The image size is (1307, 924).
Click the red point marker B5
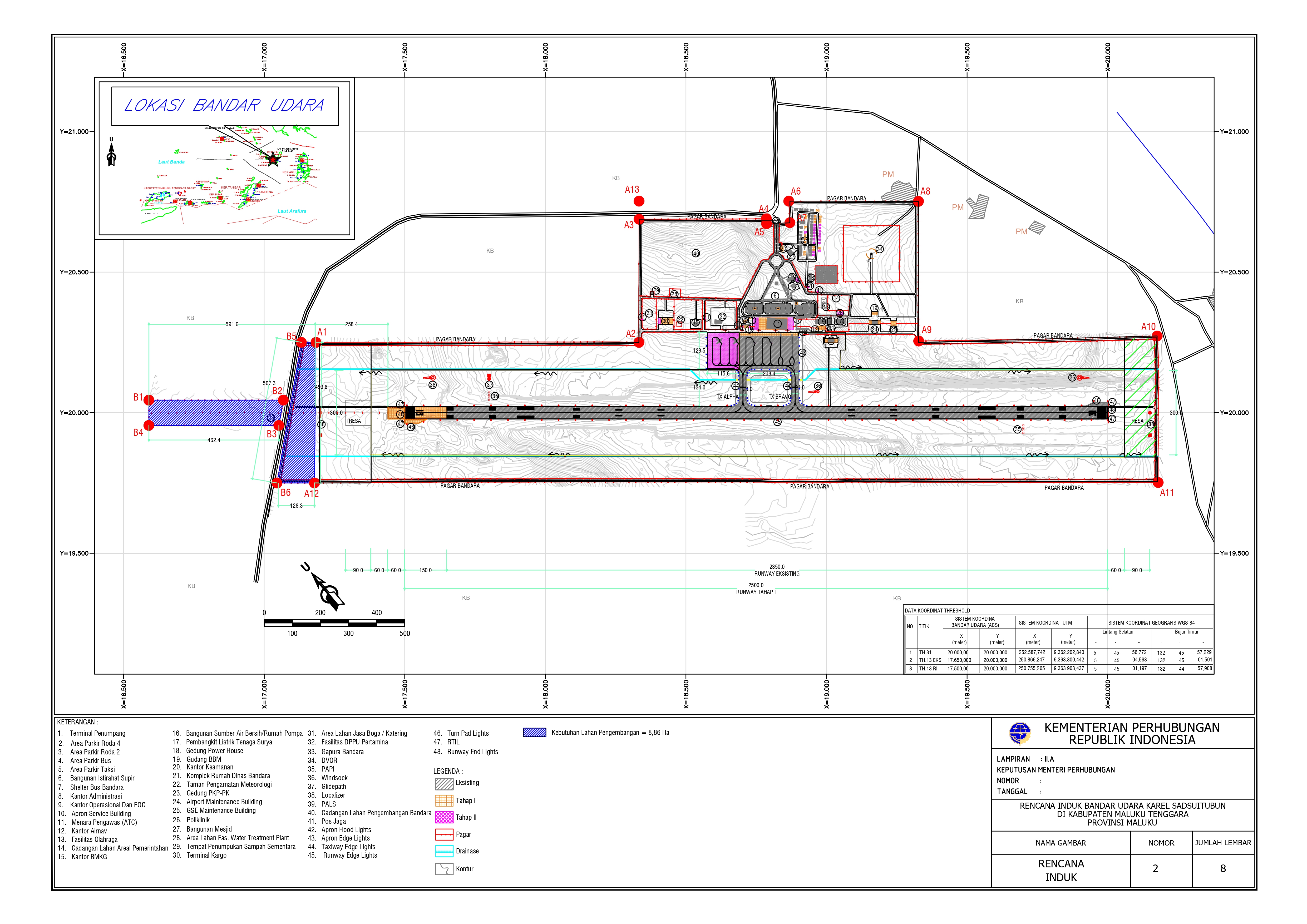[x=301, y=342]
